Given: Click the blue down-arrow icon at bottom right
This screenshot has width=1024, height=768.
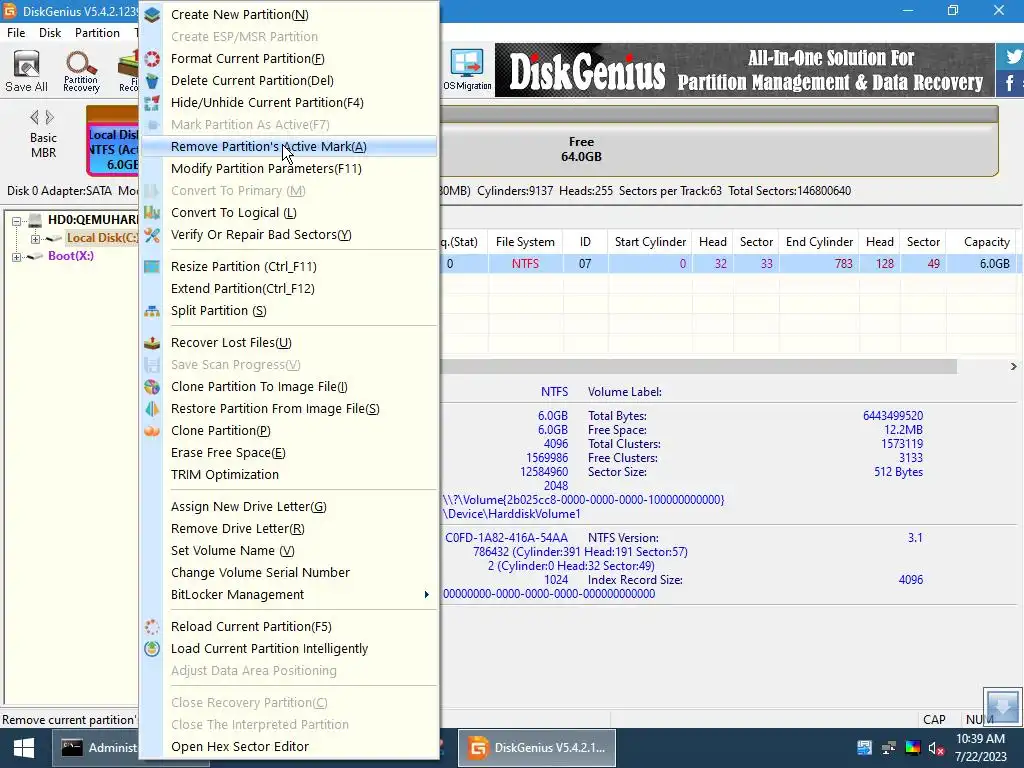Looking at the screenshot, I should point(1002,706).
